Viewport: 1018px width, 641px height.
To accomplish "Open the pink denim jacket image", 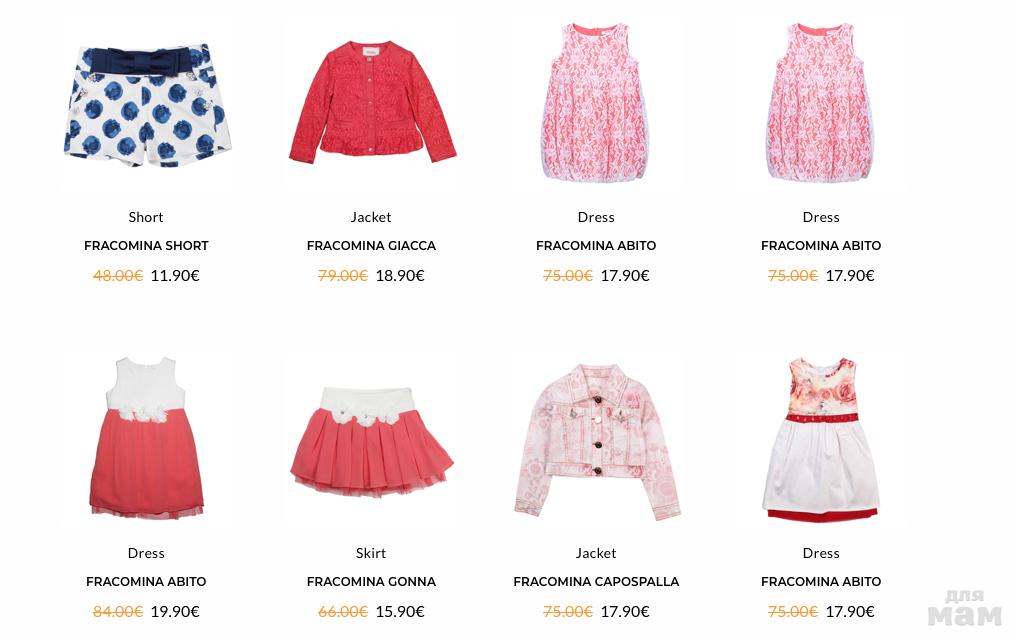I will point(597,442).
